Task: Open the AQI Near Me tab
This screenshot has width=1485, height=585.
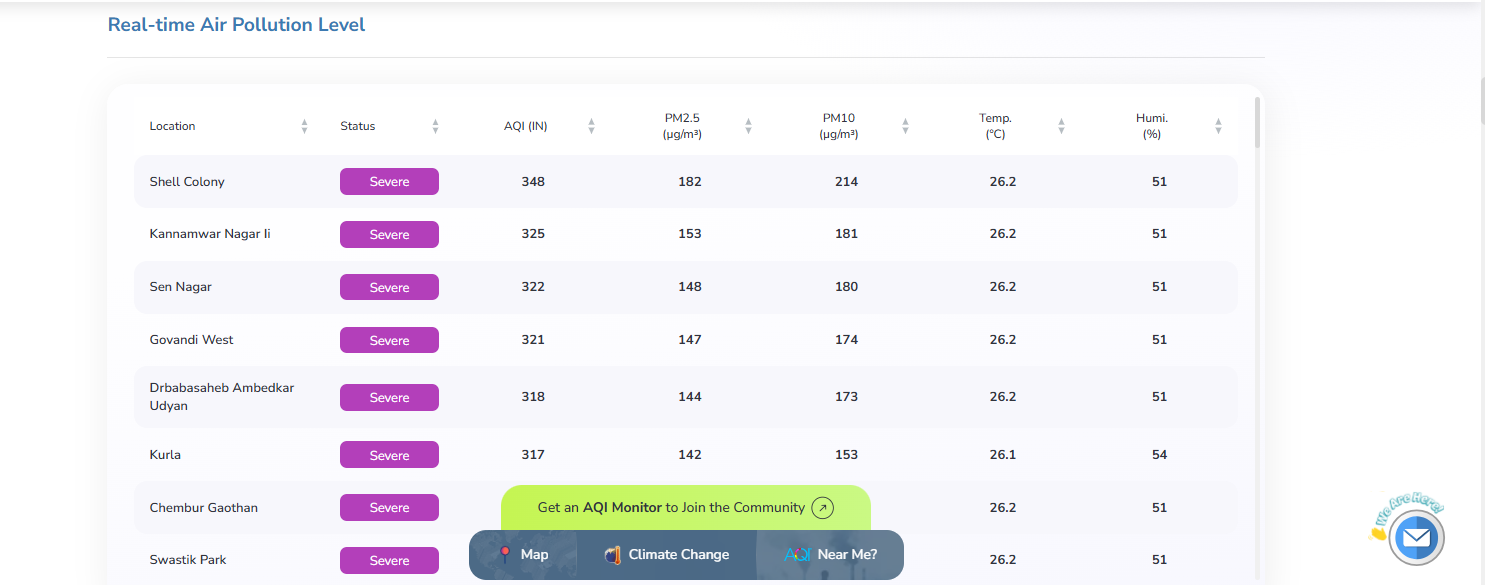Action: pos(831,555)
